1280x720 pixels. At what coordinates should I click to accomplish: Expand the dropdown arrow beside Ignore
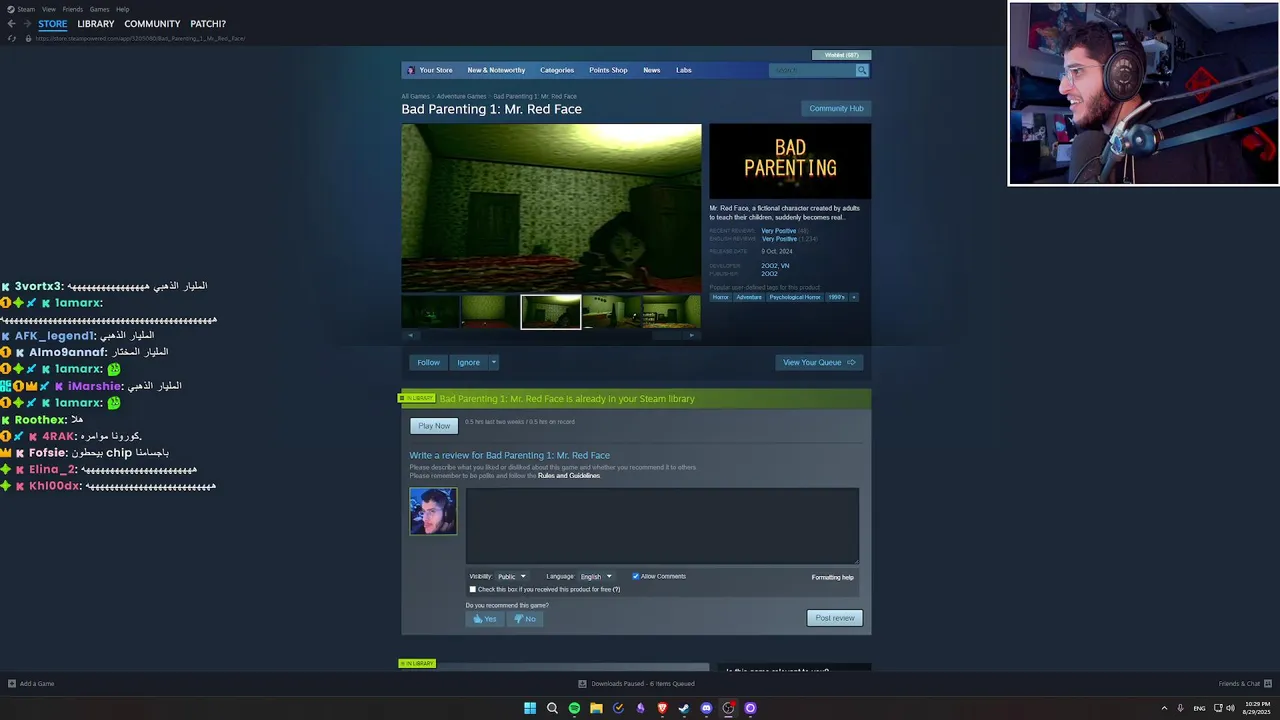[493, 362]
